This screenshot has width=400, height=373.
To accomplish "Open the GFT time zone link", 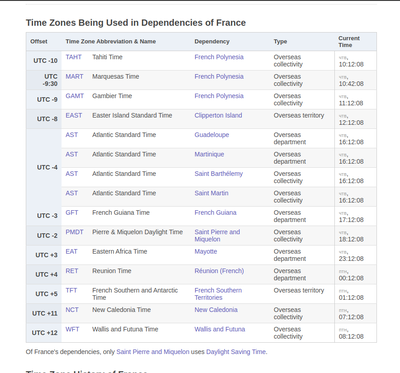I will click(x=72, y=213).
